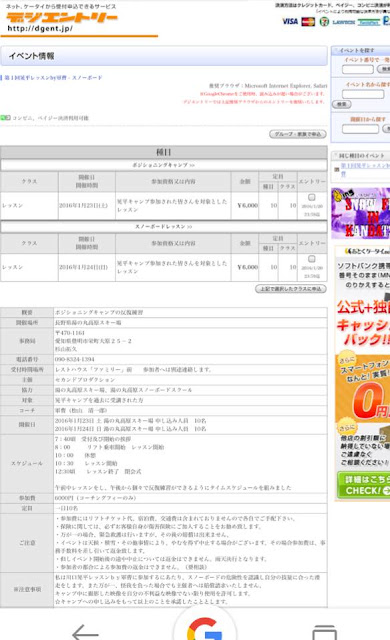The height and width of the screenshot is (640, 390).
Task: Click the 同じ種目のイベント sidebar heading
Action: coord(362,156)
